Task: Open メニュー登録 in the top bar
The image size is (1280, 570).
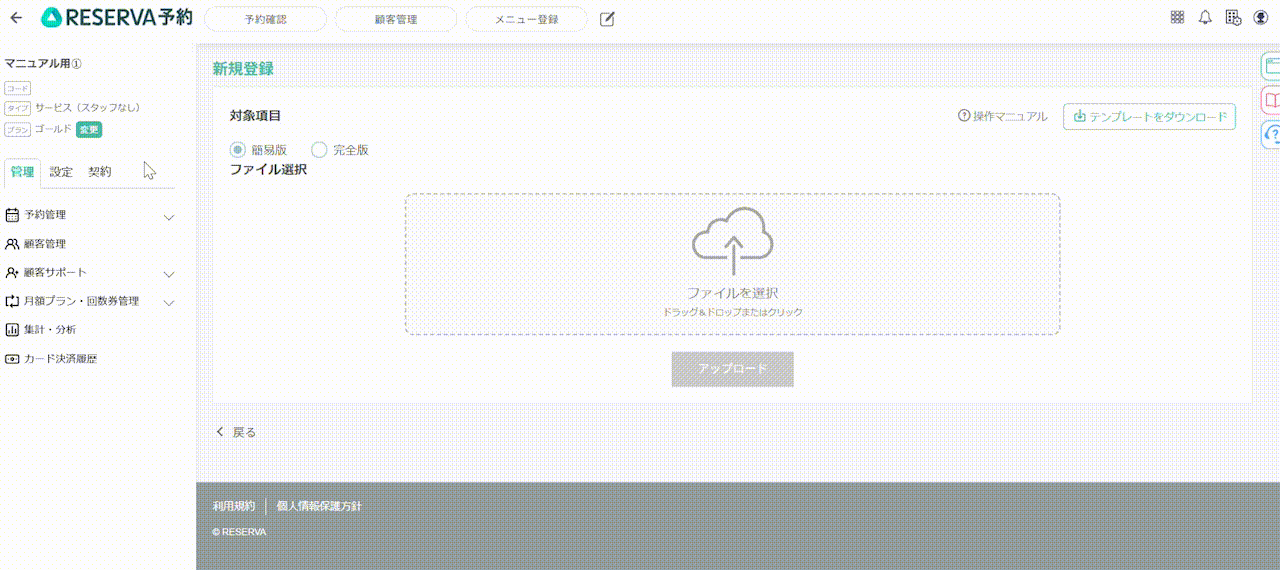Action: tap(527, 19)
